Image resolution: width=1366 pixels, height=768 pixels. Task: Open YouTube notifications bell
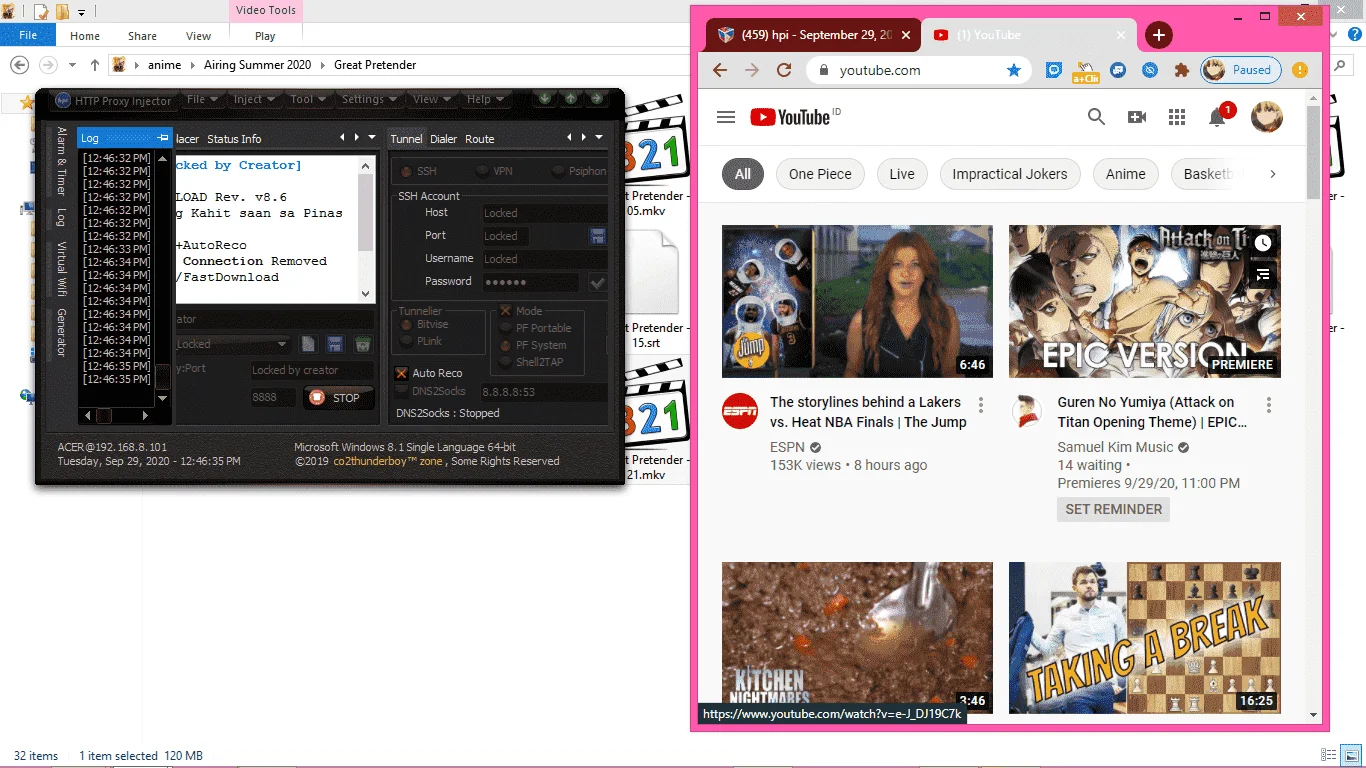1217,117
